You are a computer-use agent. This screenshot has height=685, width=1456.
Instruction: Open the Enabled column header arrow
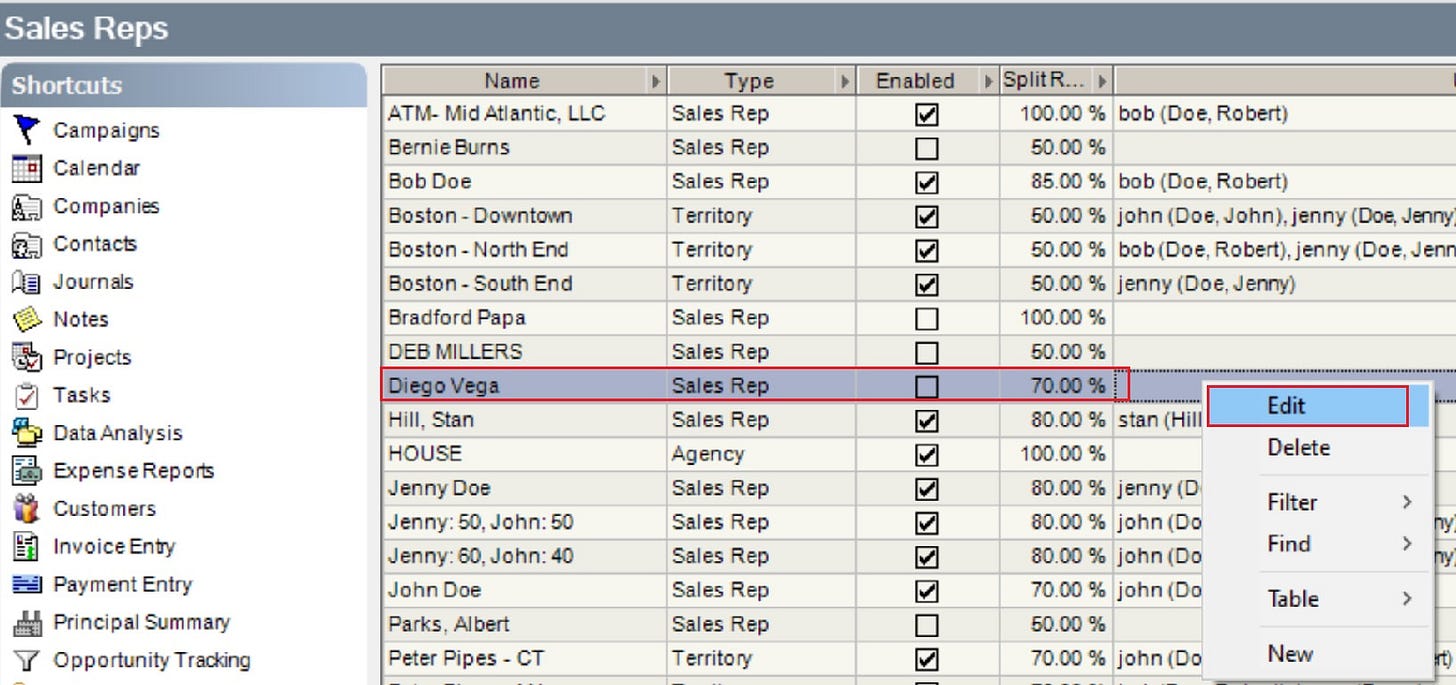pyautogui.click(x=989, y=81)
